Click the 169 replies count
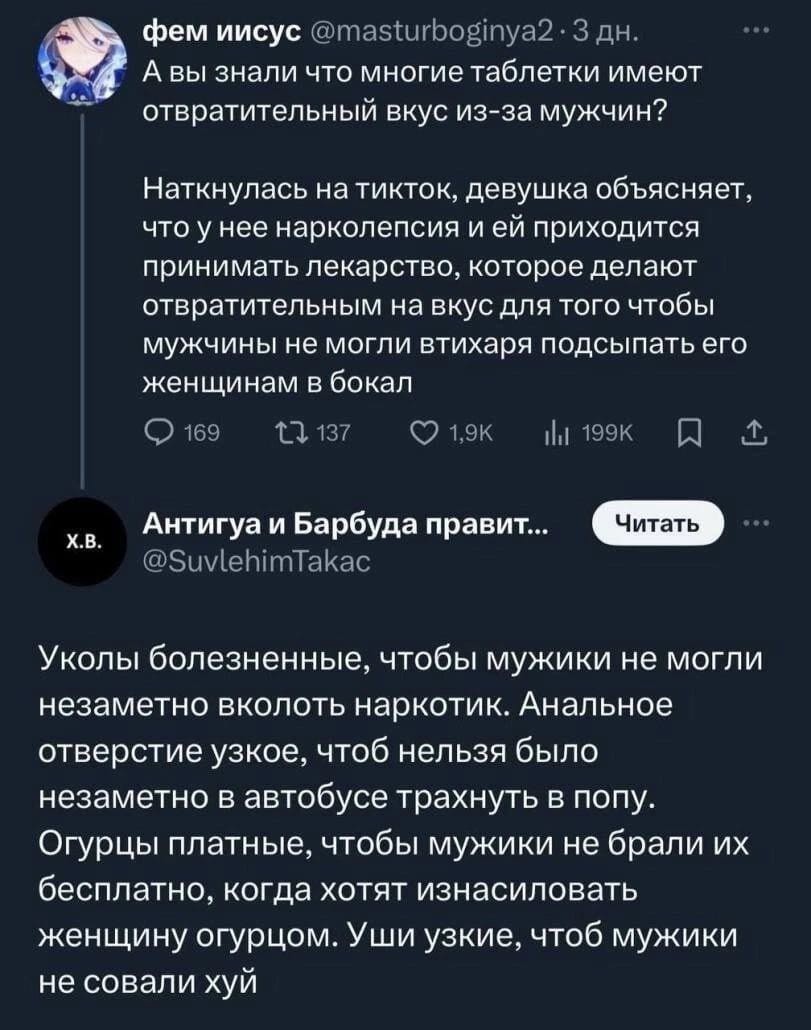The height and width of the screenshot is (1030, 811). [x=202, y=432]
